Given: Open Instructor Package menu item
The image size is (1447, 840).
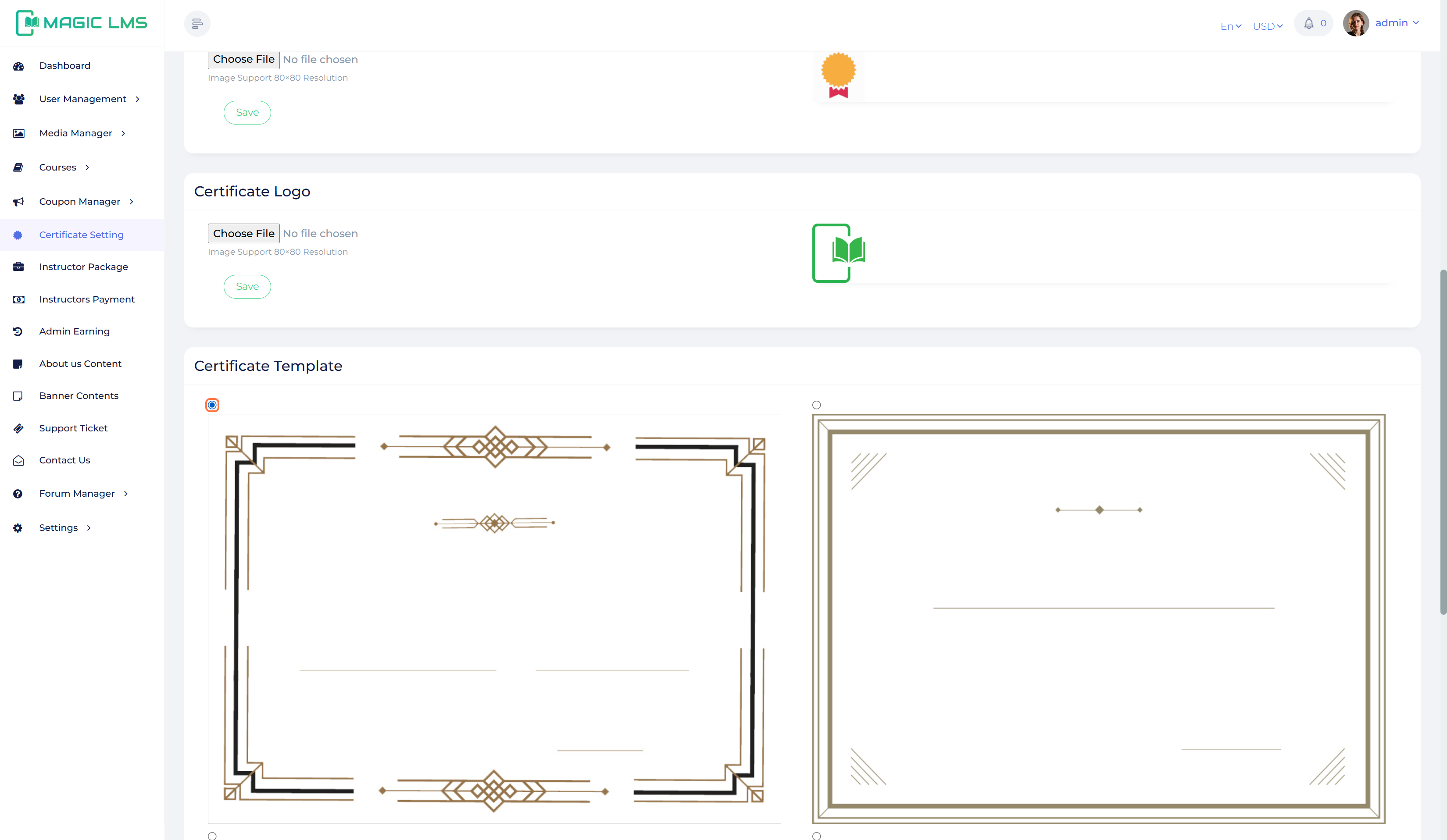Looking at the screenshot, I should (x=82, y=267).
